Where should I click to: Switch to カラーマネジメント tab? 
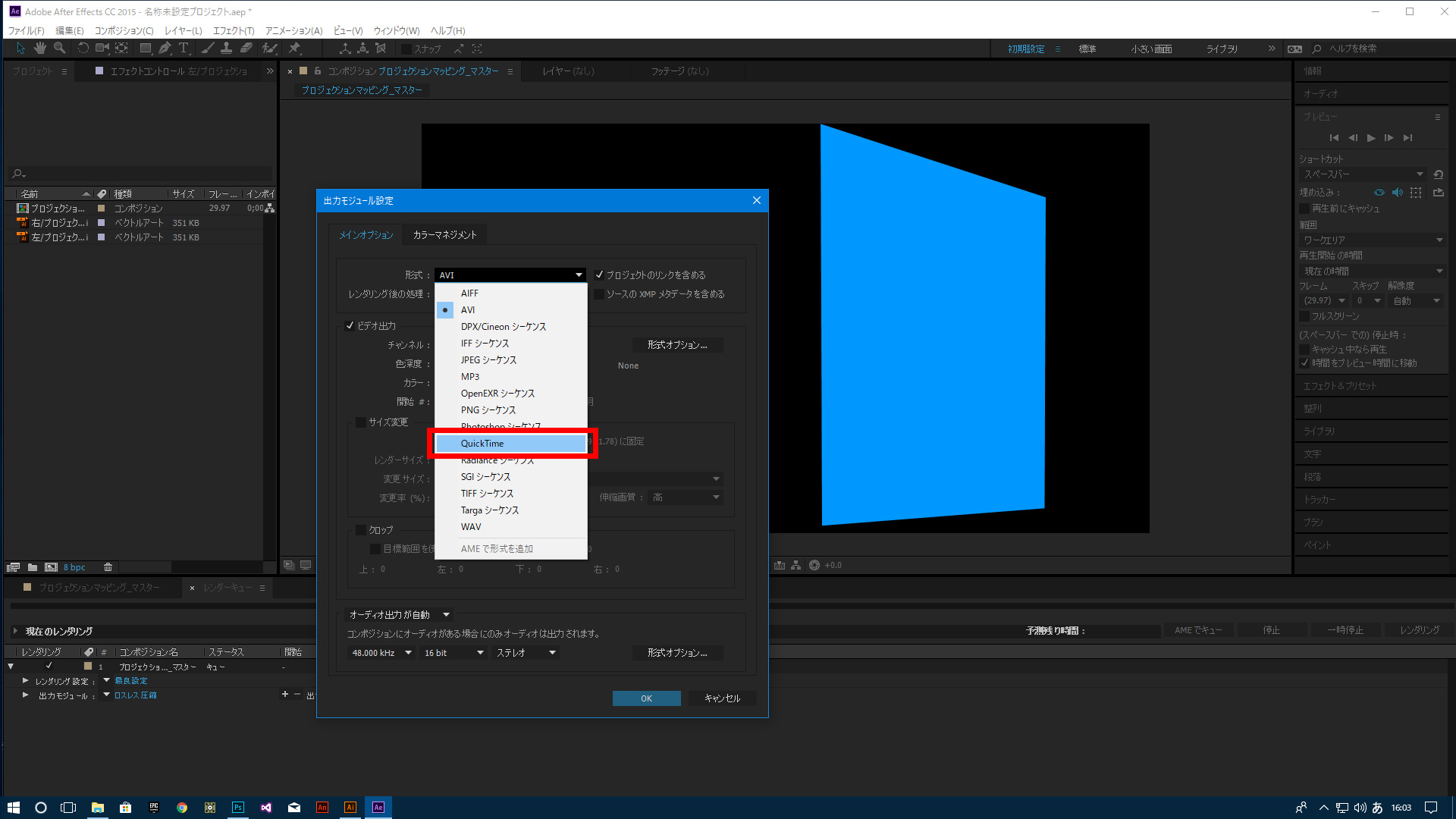point(444,235)
